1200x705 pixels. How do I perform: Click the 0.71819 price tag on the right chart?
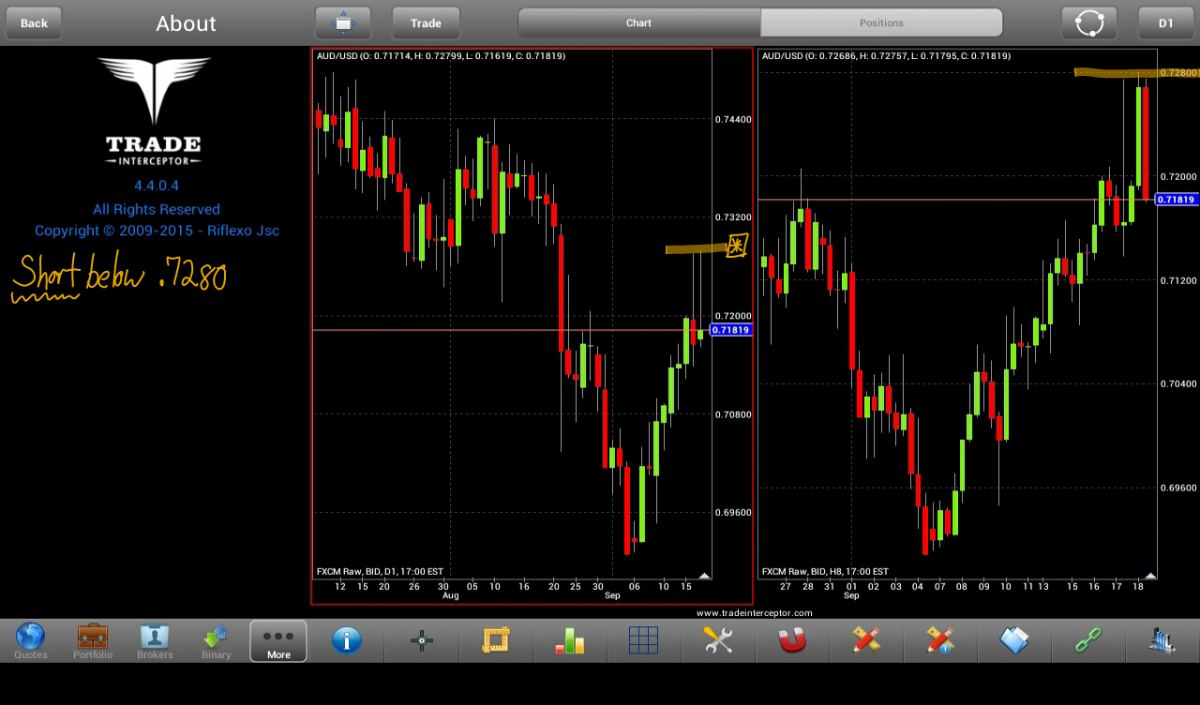coord(1176,199)
